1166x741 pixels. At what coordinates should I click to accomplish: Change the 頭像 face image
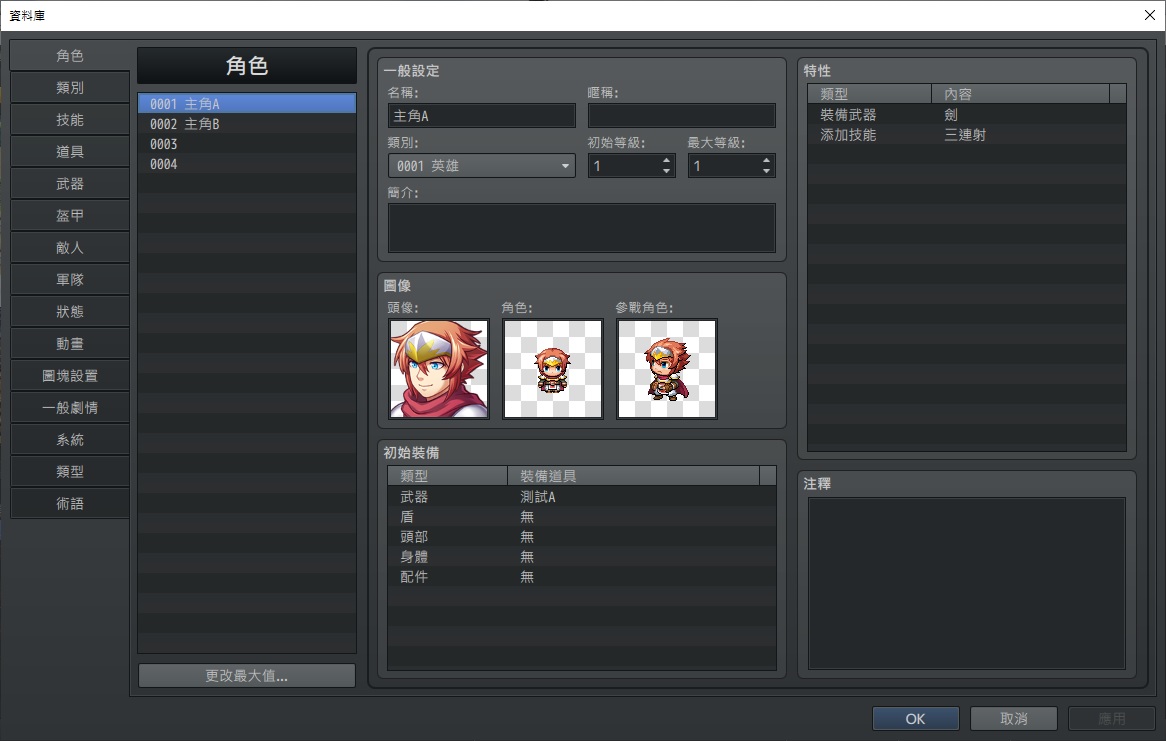[x=439, y=369]
